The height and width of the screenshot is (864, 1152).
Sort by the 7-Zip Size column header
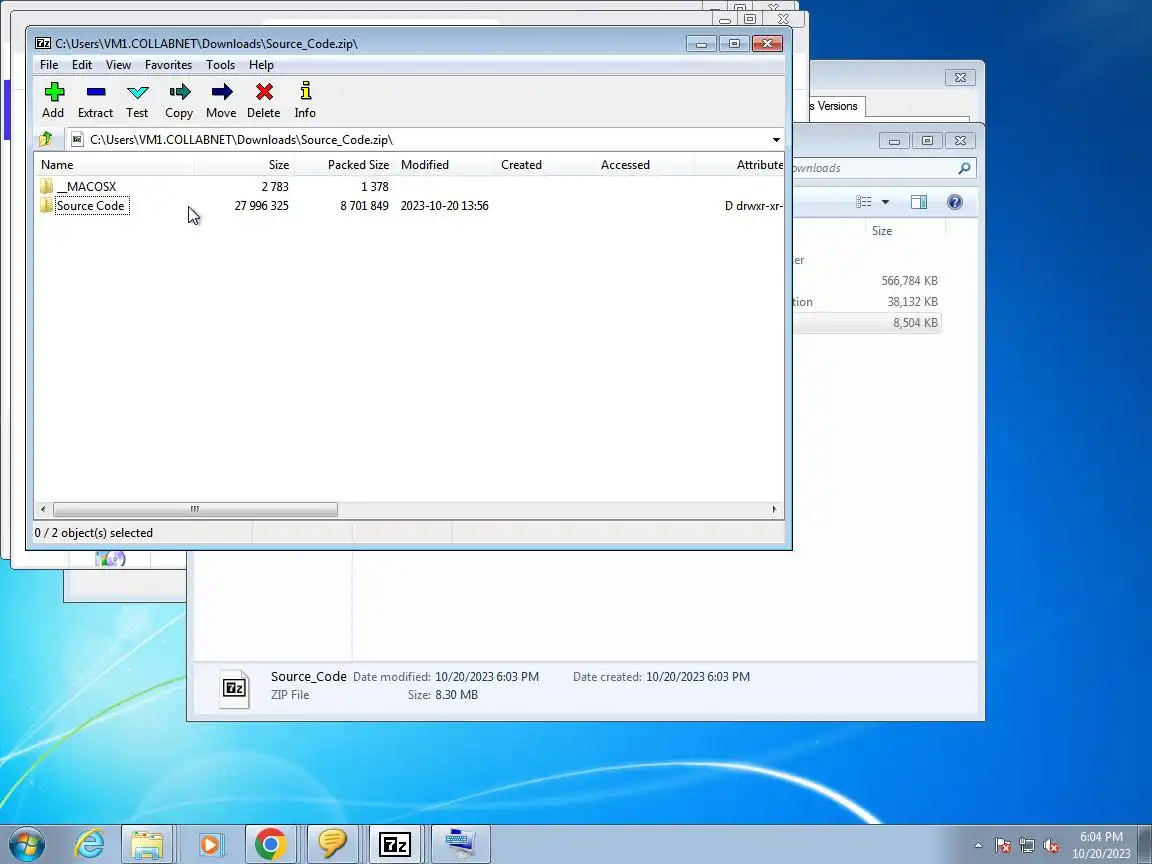245,165
